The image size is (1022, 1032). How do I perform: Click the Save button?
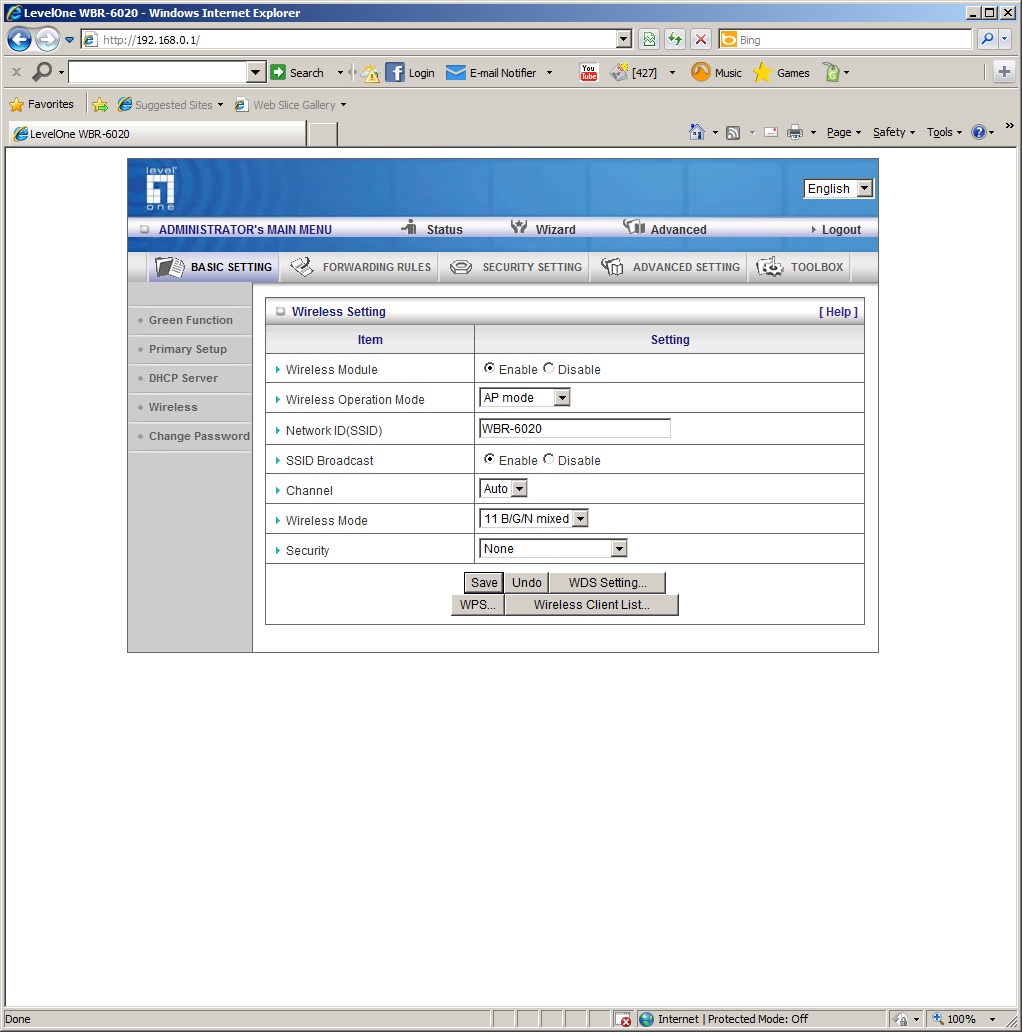click(x=484, y=582)
